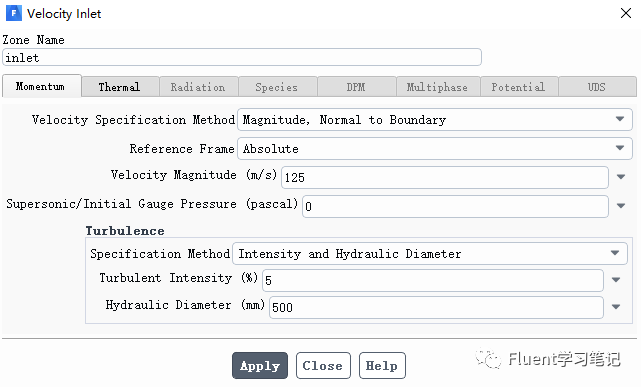Select the Momentum tab
641x387 pixels.
click(41, 86)
